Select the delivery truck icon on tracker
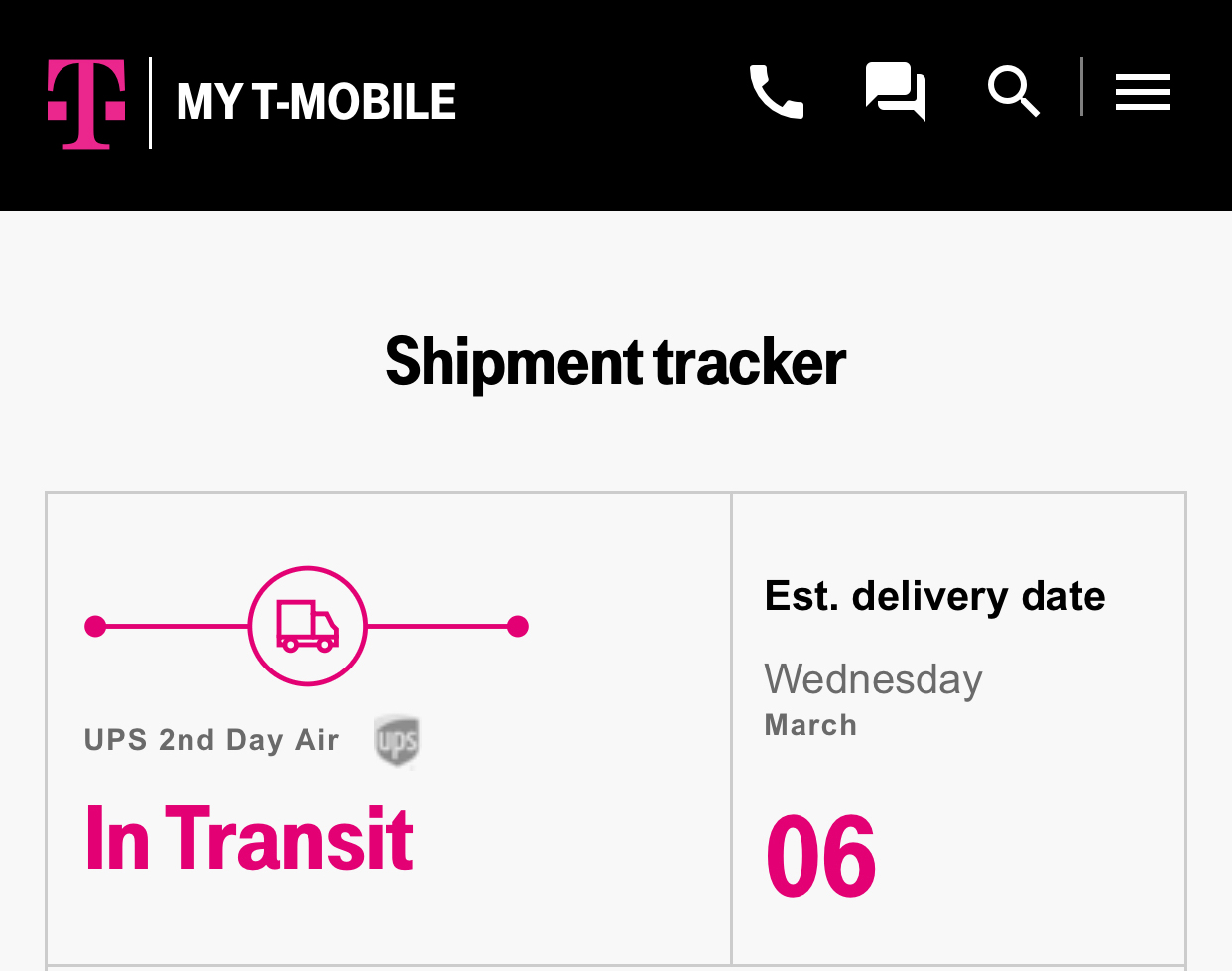The image size is (1232, 971). click(308, 625)
